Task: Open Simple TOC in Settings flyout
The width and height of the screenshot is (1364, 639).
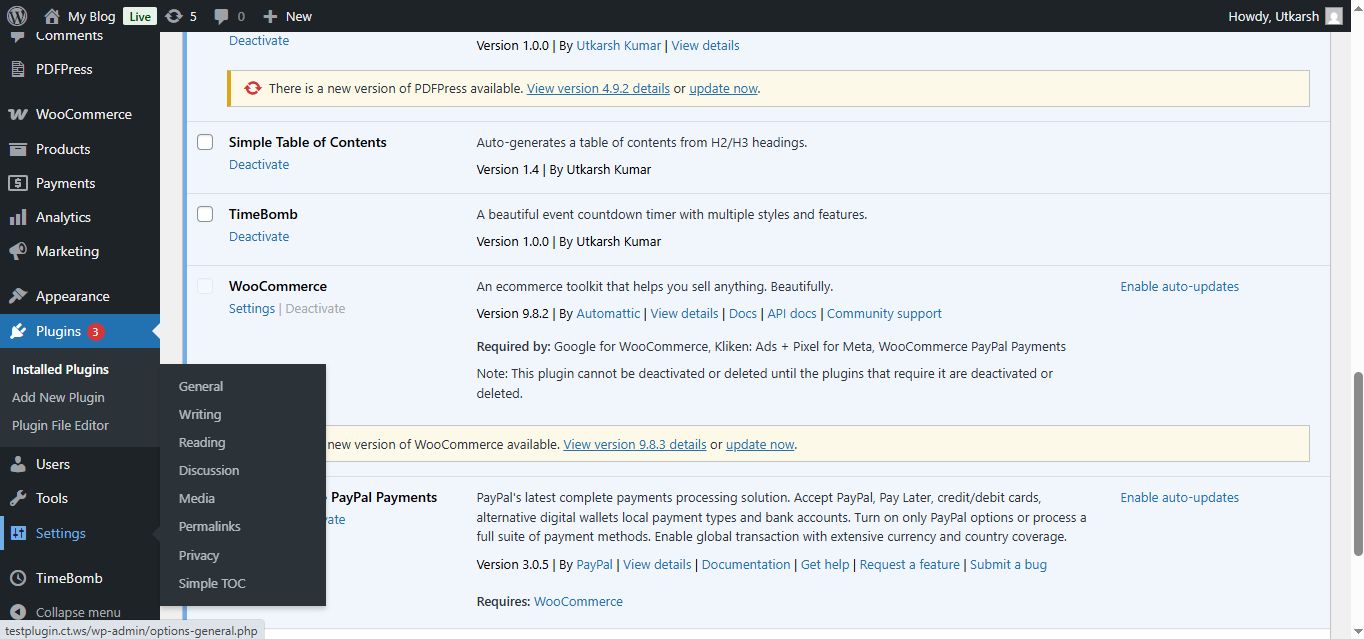Action: pos(212,583)
